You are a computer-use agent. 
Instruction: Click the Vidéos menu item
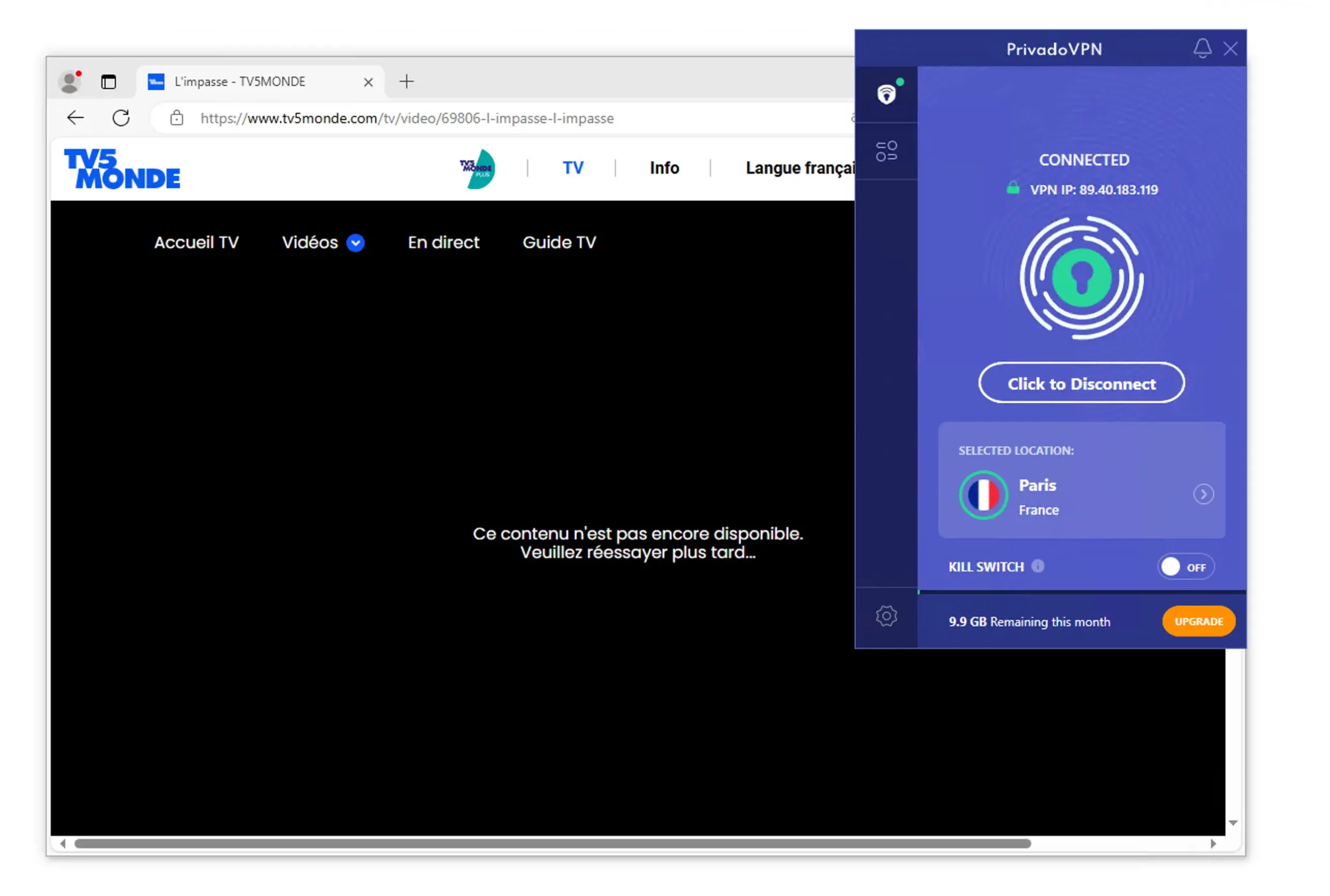[x=323, y=242]
